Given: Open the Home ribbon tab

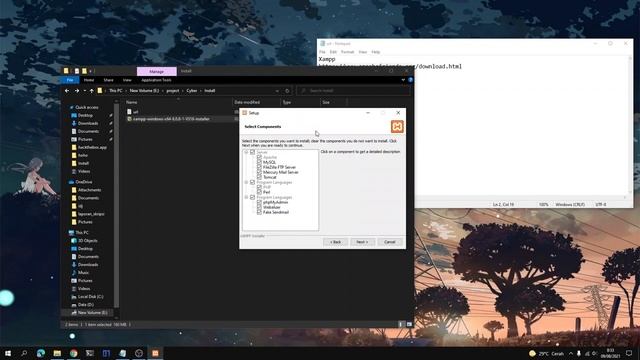Looking at the screenshot, I should coord(89,80).
